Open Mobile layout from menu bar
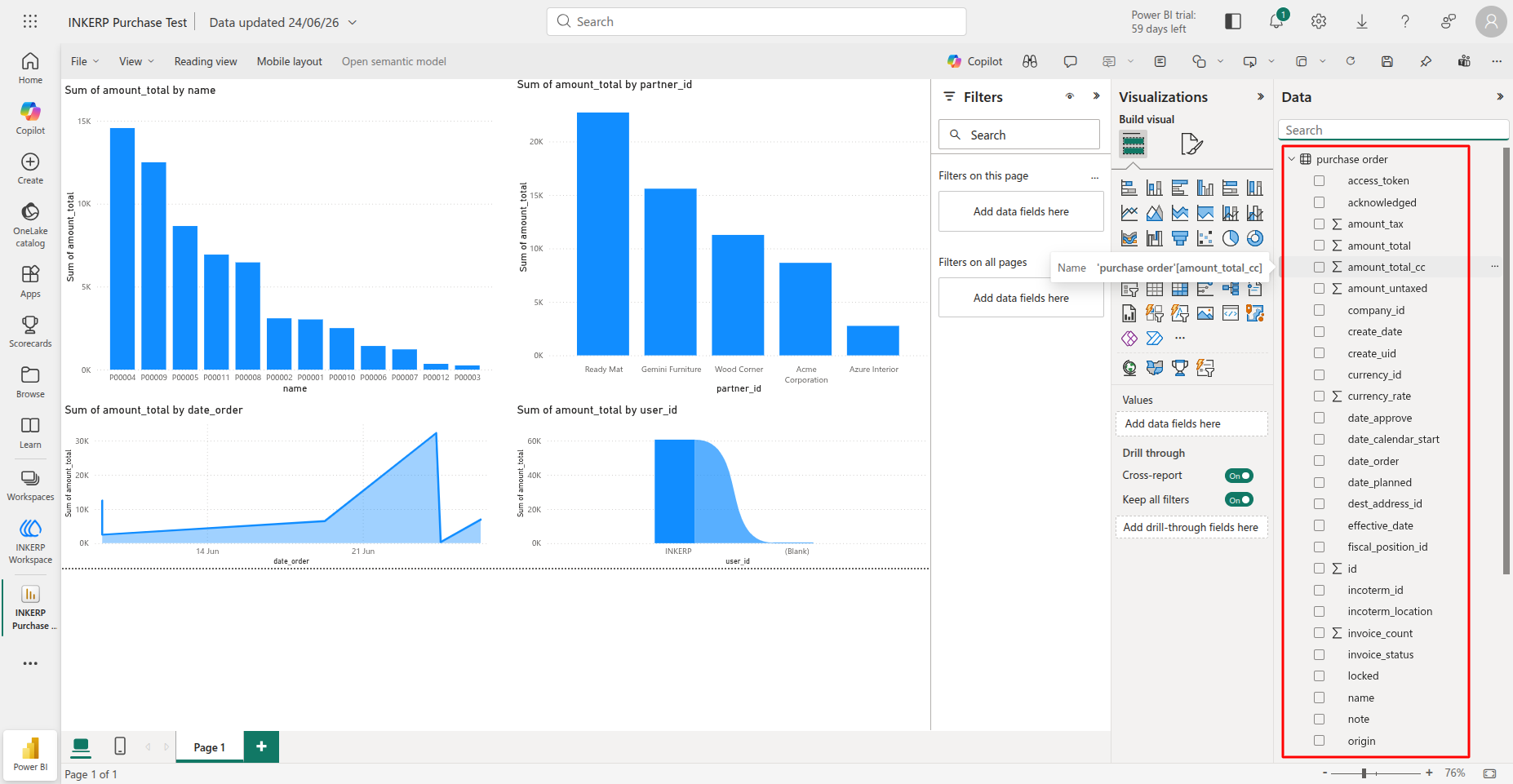1513x784 pixels. 290,61
